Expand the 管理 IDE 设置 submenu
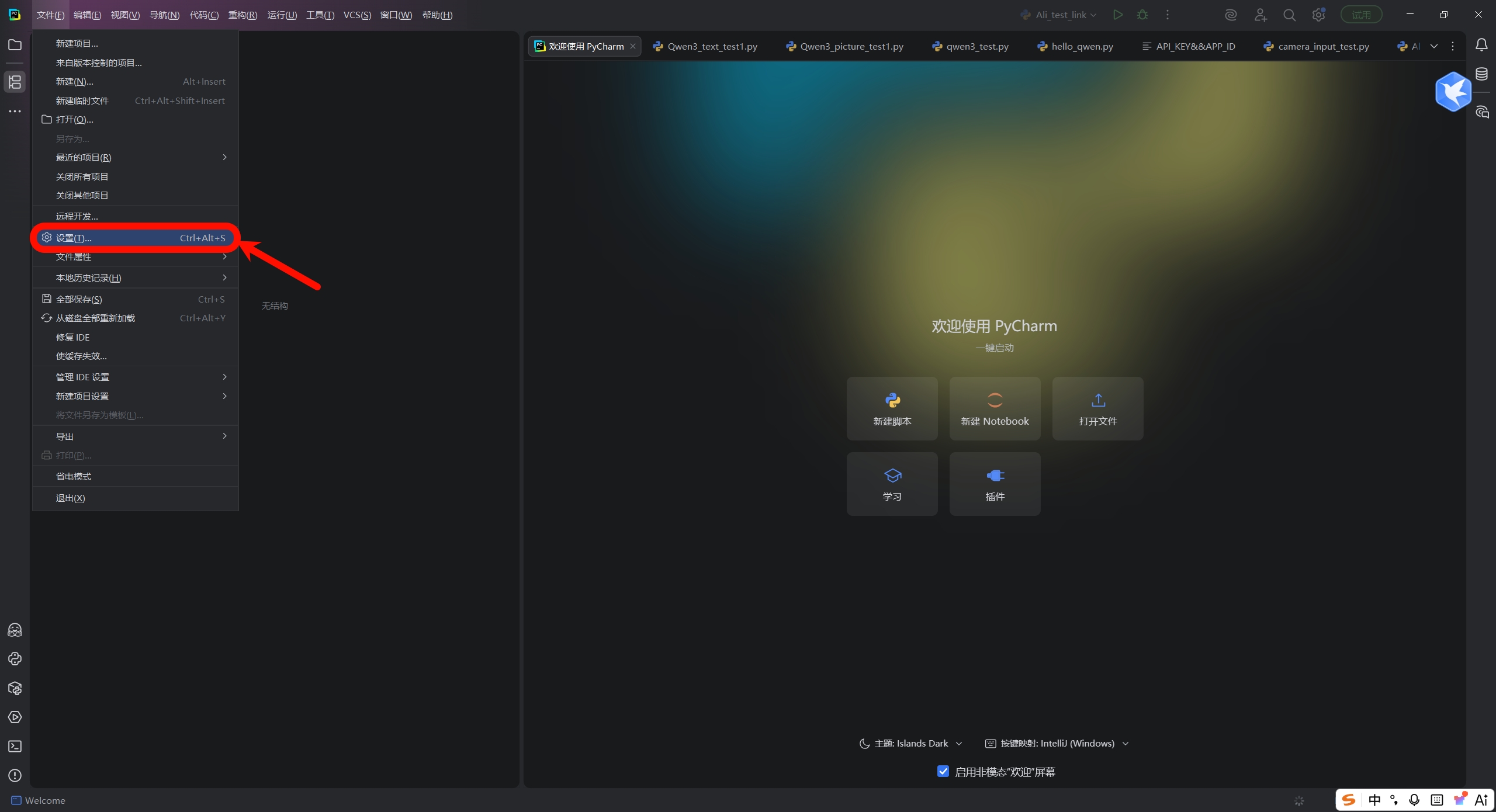 tap(136, 377)
